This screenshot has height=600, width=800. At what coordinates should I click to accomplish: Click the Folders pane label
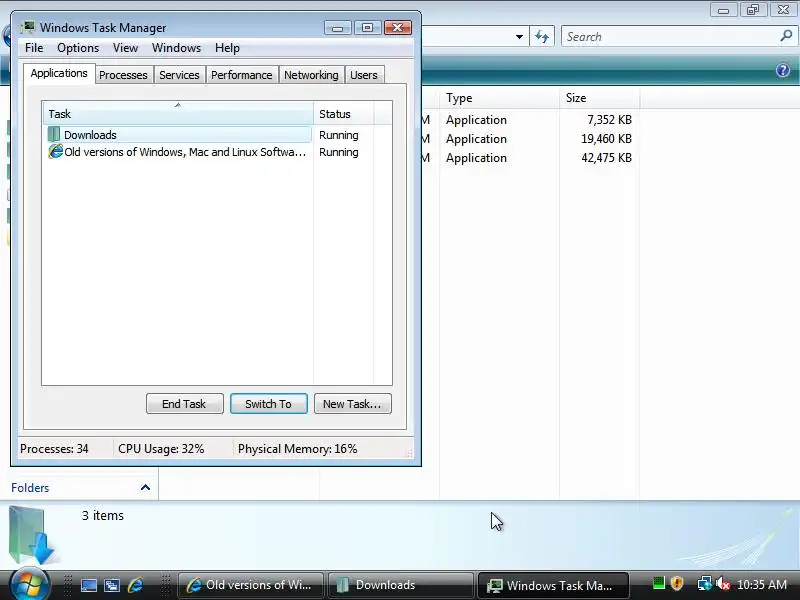click(30, 488)
